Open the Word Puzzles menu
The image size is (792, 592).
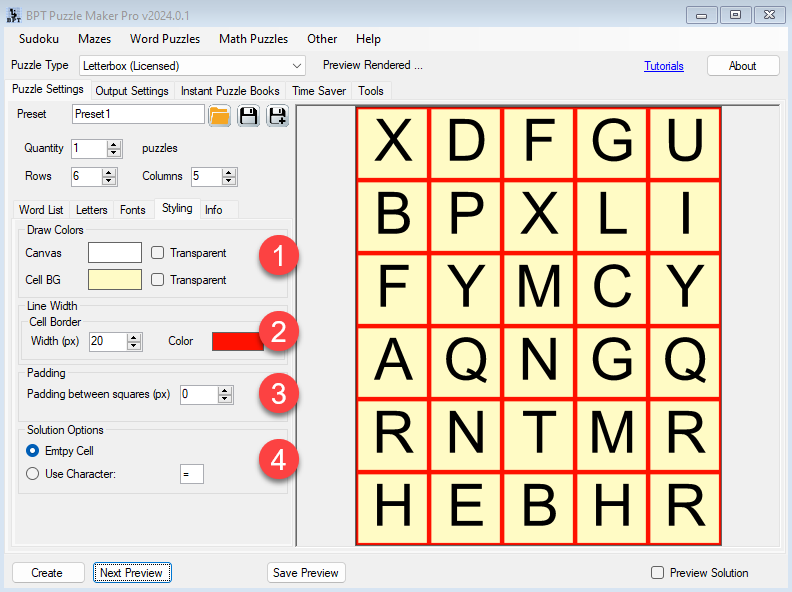tap(165, 39)
